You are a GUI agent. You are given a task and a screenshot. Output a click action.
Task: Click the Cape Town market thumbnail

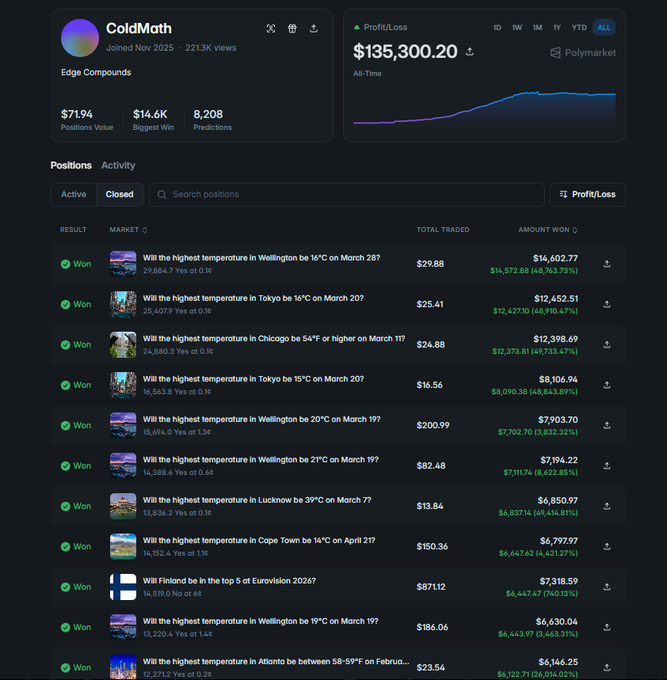coord(123,546)
